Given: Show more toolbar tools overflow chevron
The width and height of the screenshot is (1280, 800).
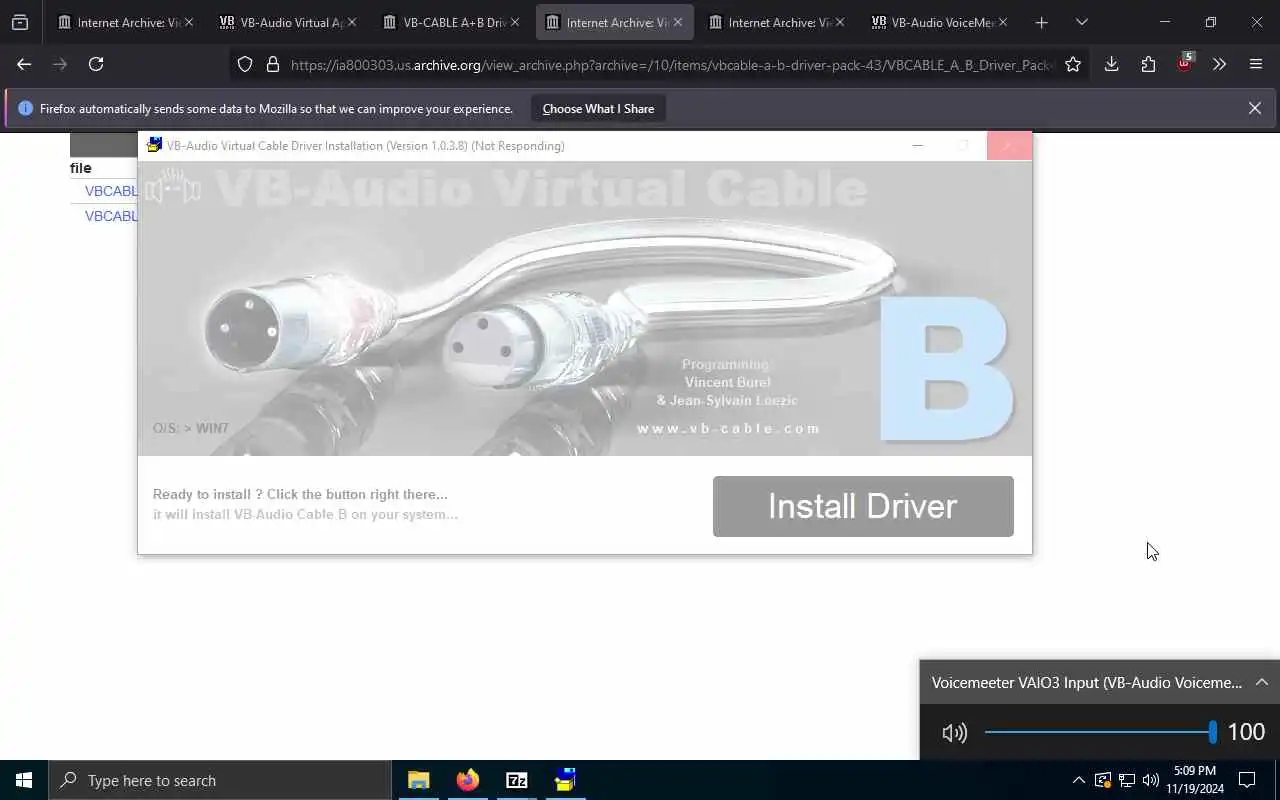Looking at the screenshot, I should [1219, 64].
